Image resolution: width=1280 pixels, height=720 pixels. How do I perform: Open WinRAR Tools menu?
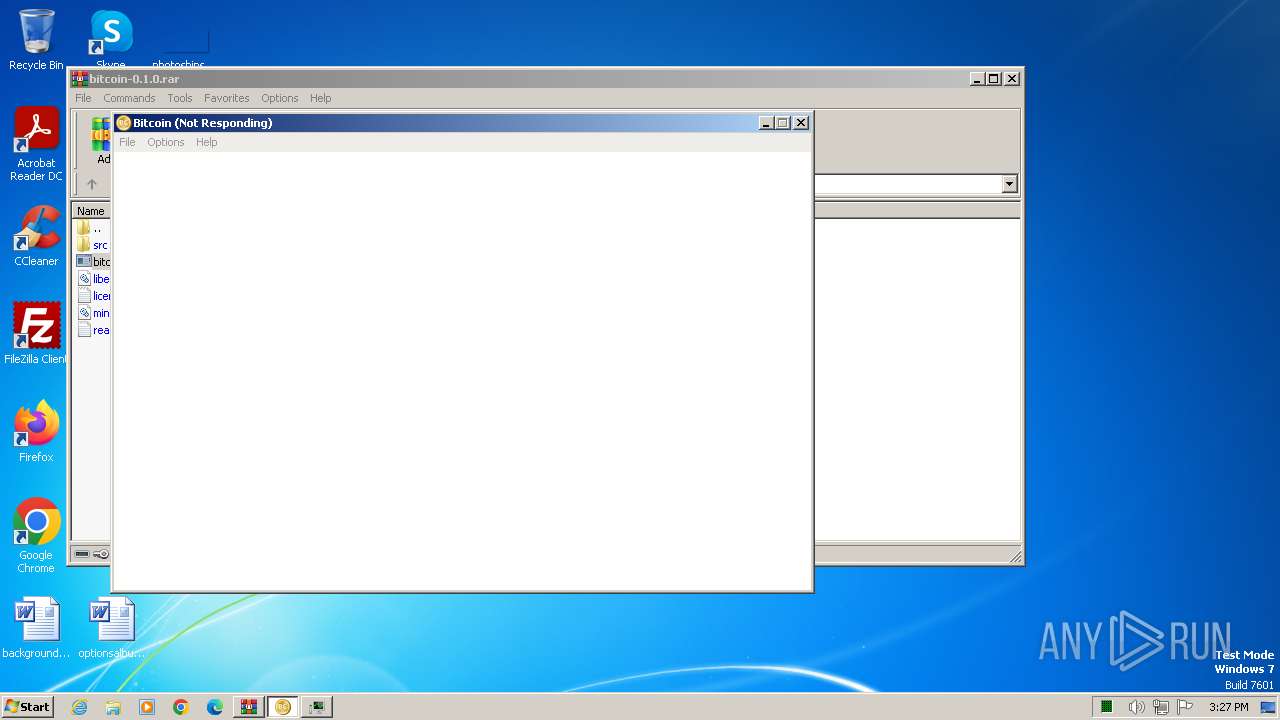point(180,98)
